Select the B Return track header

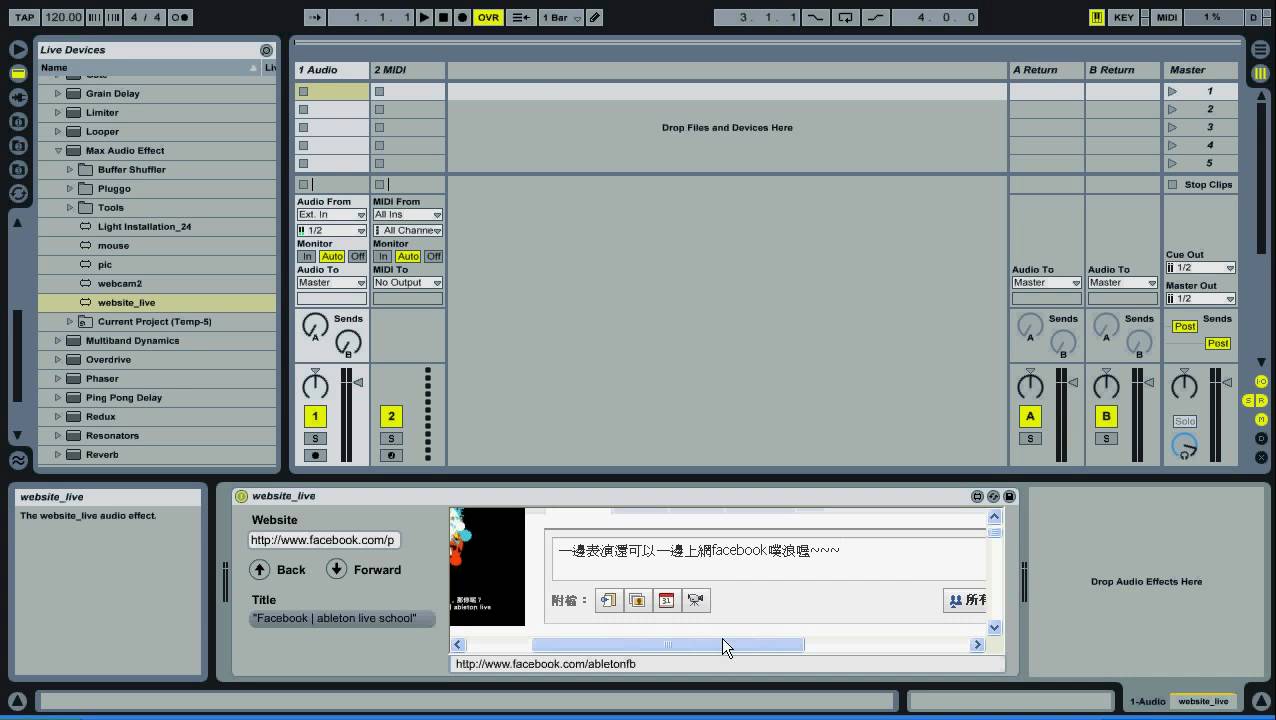coord(1122,70)
